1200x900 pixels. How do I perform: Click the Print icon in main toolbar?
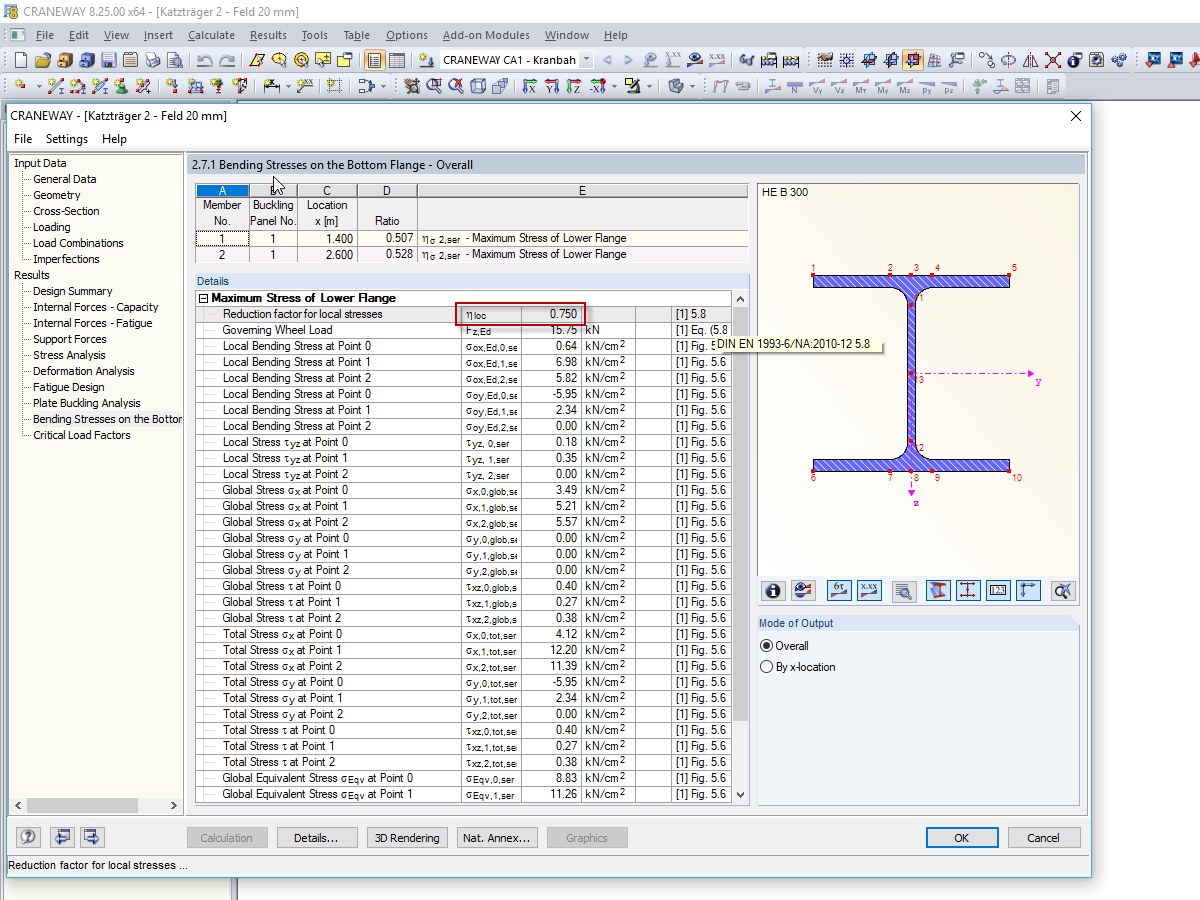pyautogui.click(x=152, y=60)
